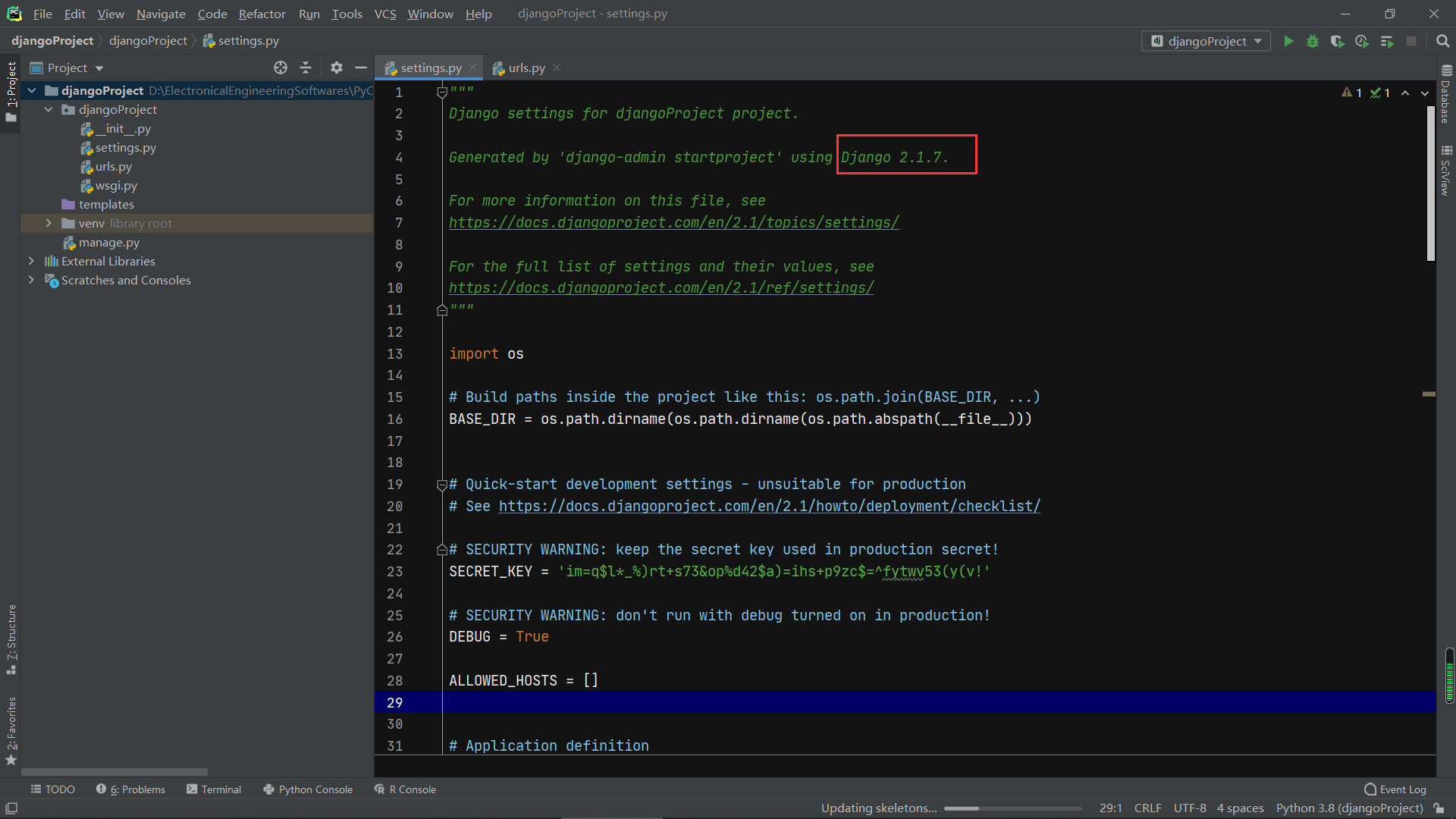The image size is (1456, 819).
Task: Expand External Libraries node
Action: point(31,261)
